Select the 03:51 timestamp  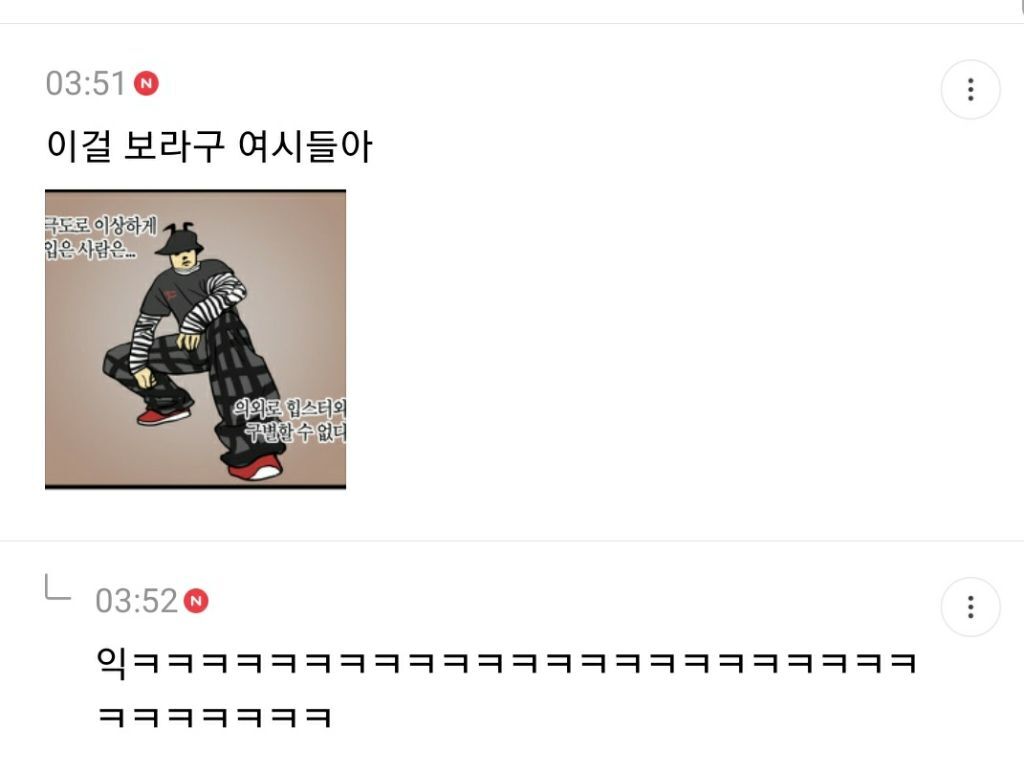[86, 84]
